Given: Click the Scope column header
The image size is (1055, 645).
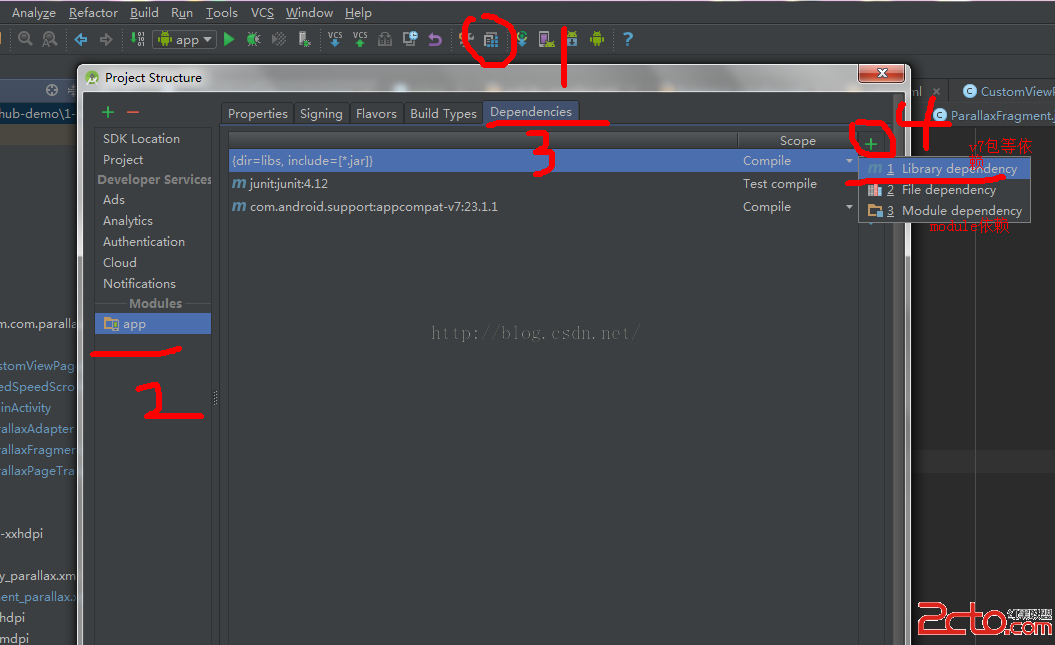Looking at the screenshot, I should tap(797, 141).
